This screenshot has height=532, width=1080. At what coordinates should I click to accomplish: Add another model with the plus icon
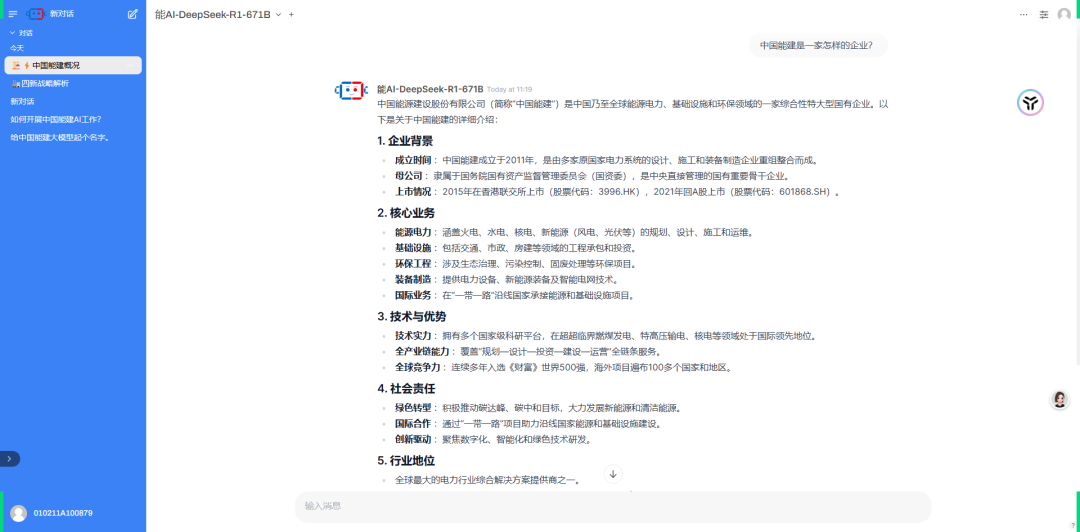292,14
